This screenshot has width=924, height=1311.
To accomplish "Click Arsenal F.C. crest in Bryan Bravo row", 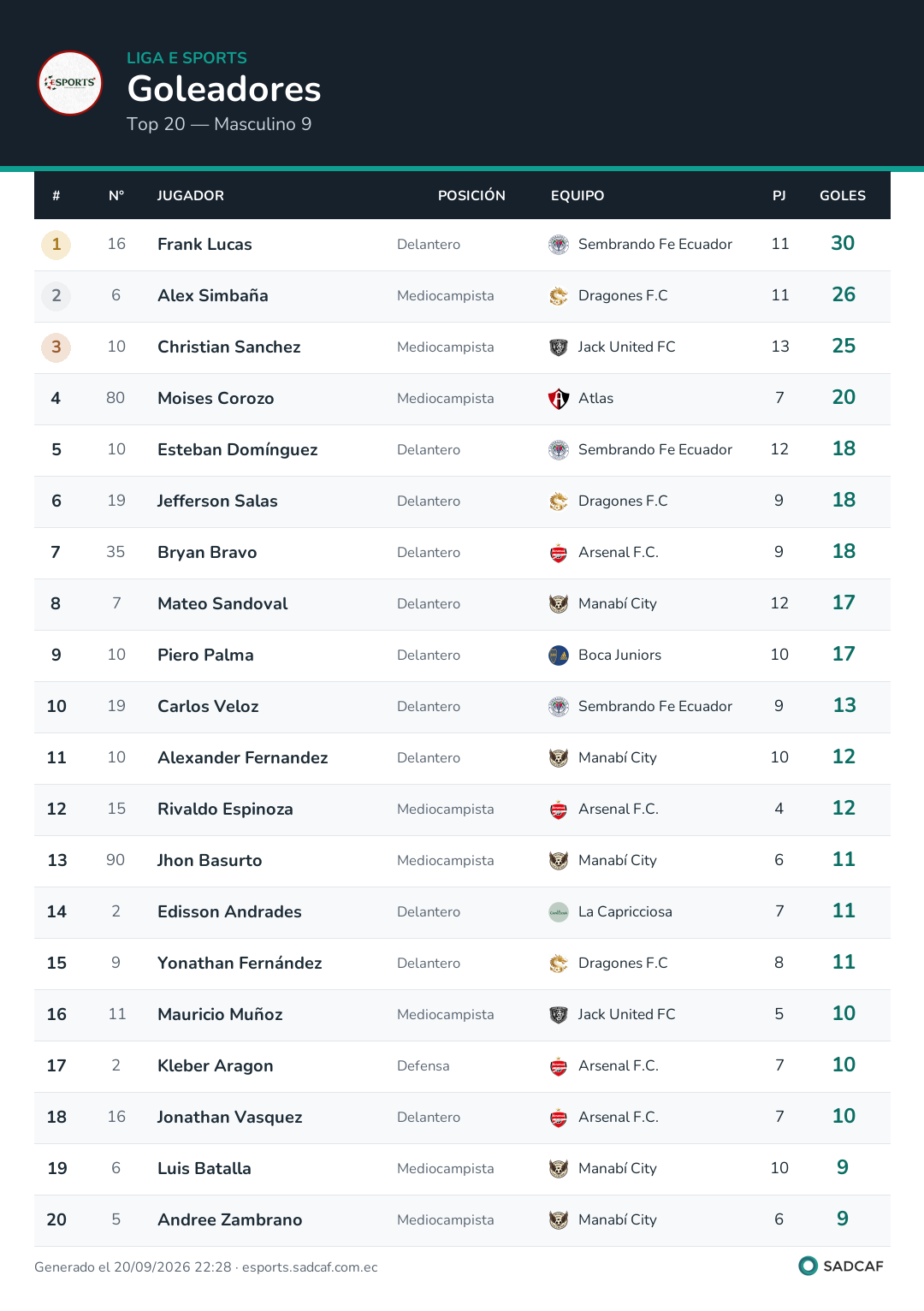I will point(559,553).
